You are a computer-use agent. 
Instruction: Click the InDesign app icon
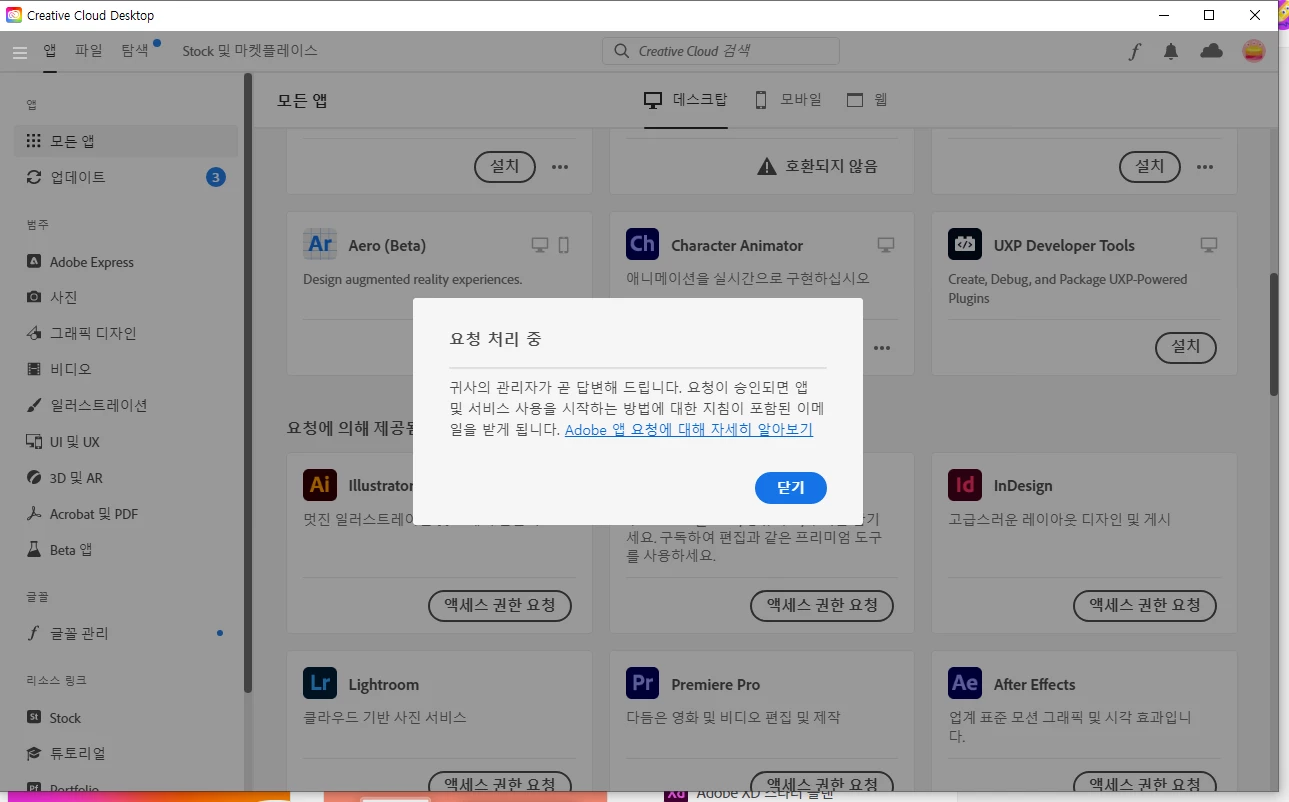click(965, 485)
